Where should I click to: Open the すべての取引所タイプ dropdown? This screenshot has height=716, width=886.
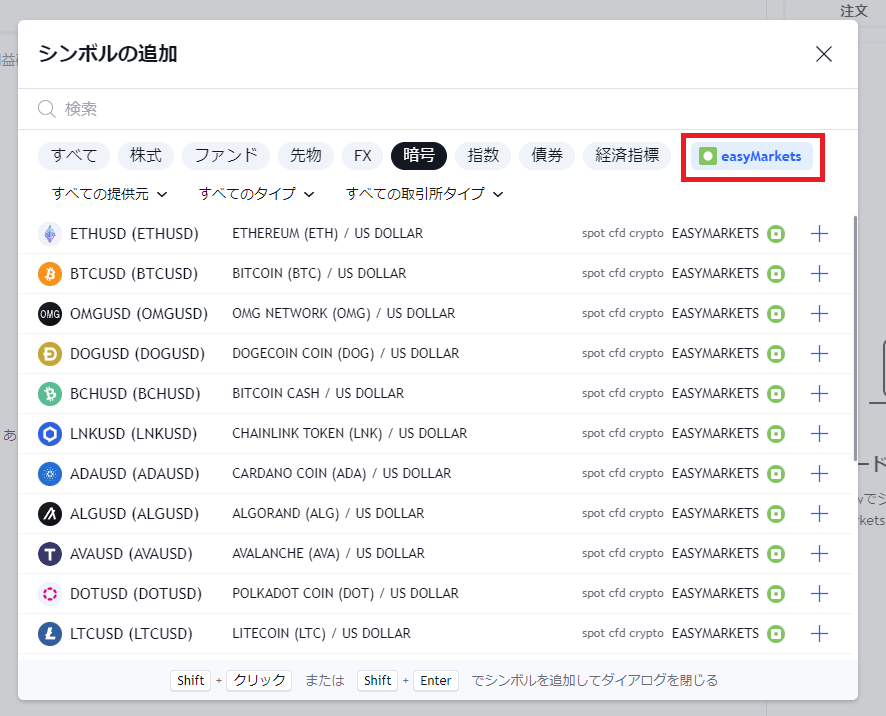(424, 194)
